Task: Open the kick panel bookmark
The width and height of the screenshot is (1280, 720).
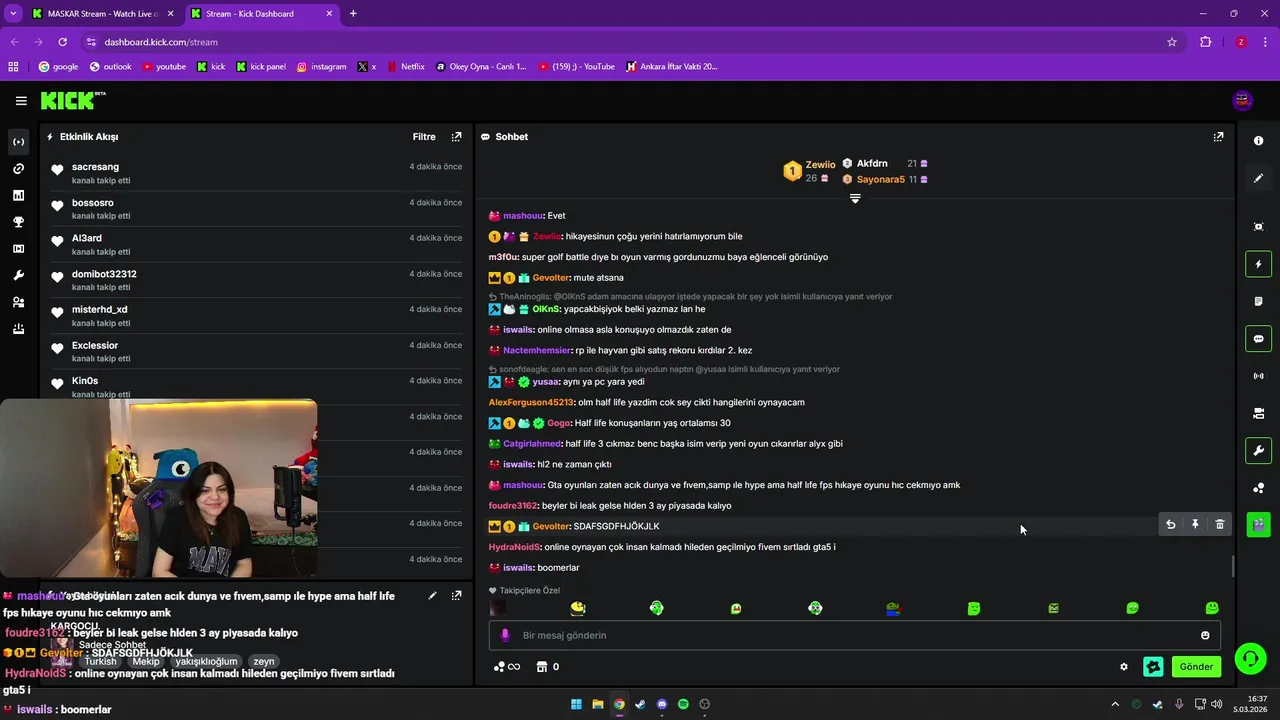Action: (261, 67)
